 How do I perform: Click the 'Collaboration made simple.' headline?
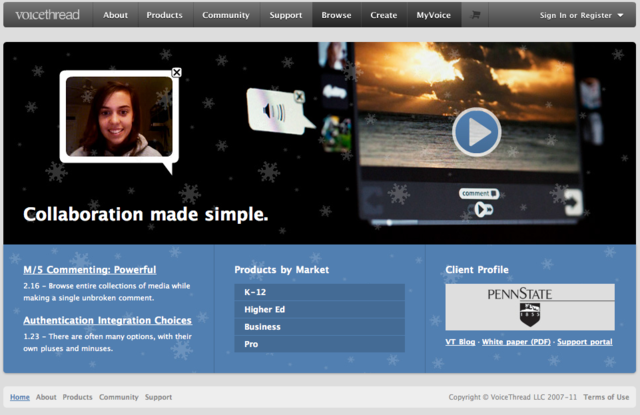[146, 214]
